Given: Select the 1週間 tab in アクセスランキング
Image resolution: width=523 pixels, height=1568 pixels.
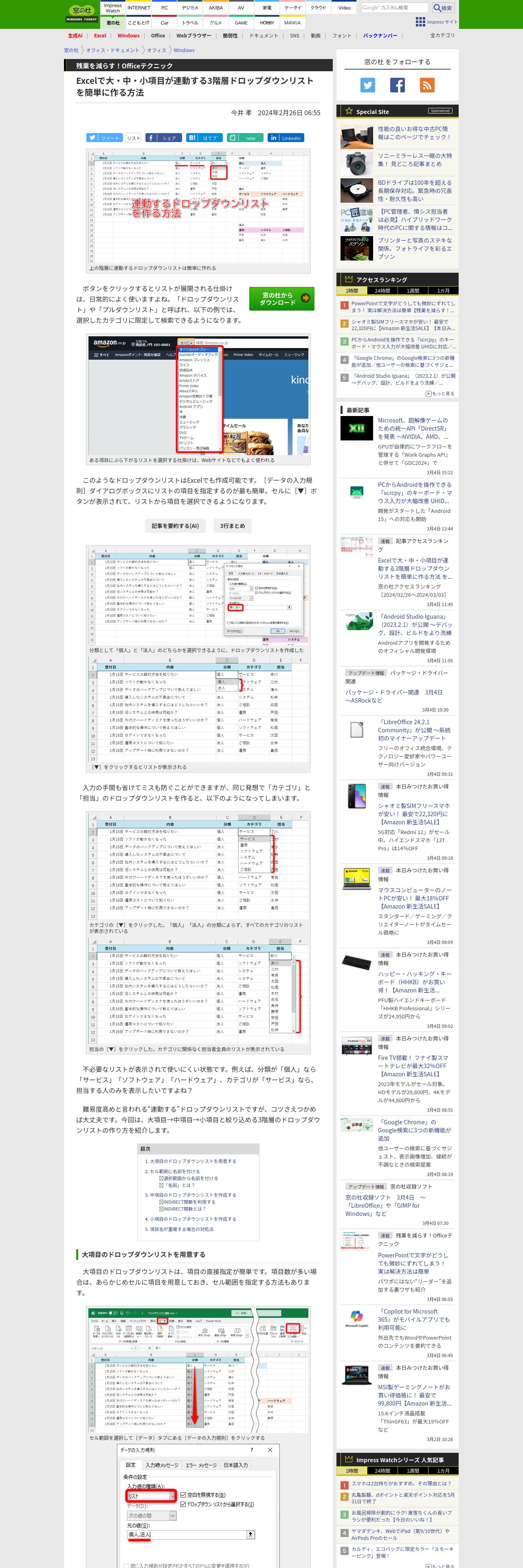Looking at the screenshot, I should [413, 291].
